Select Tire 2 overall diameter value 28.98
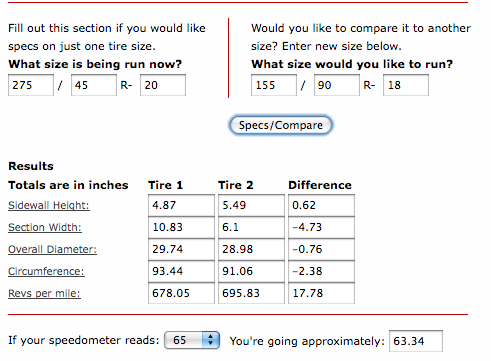 [251, 249]
